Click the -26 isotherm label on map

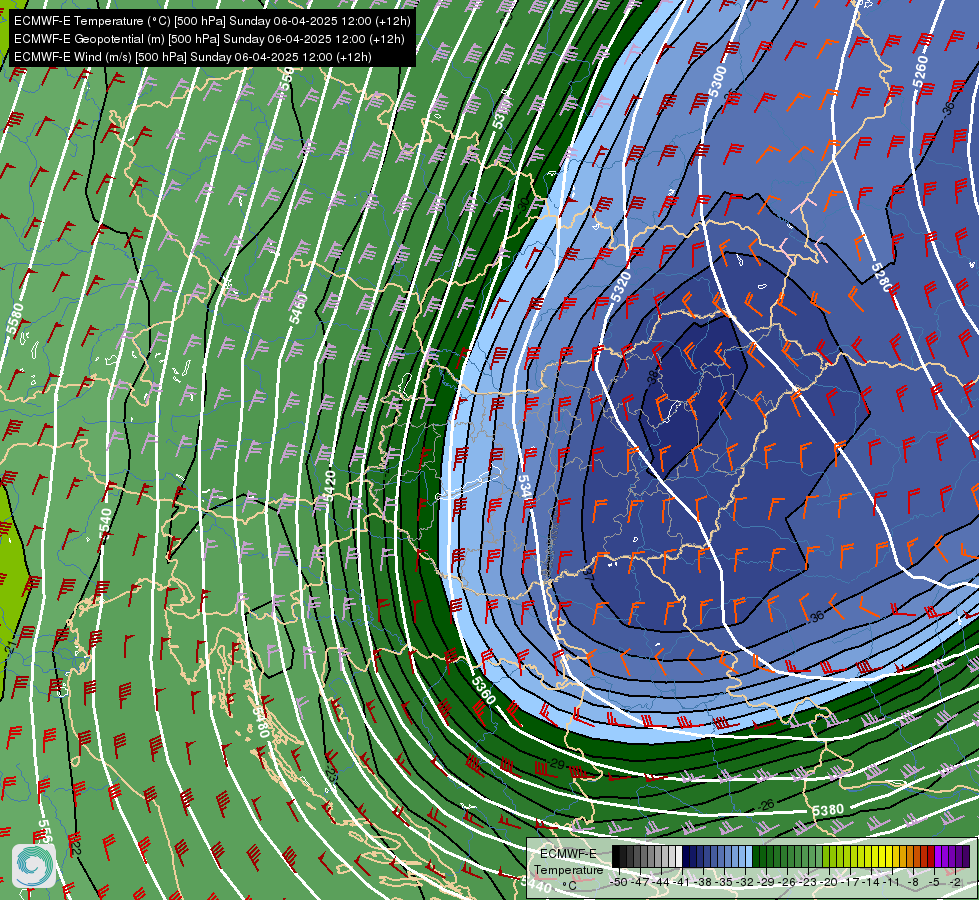(766, 805)
